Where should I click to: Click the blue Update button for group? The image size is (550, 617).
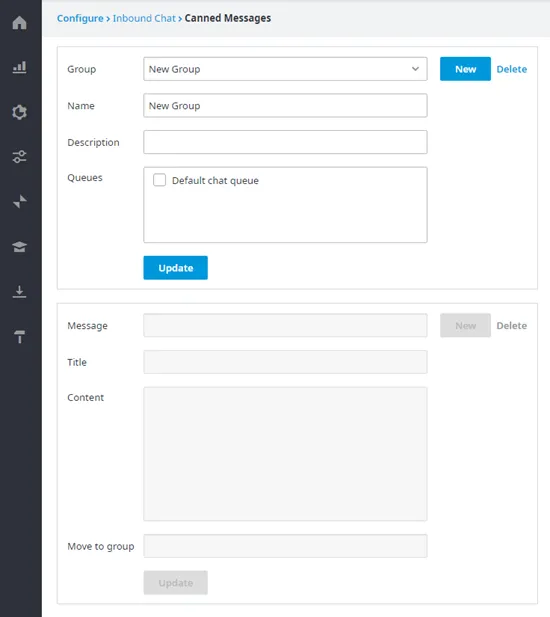[175, 268]
